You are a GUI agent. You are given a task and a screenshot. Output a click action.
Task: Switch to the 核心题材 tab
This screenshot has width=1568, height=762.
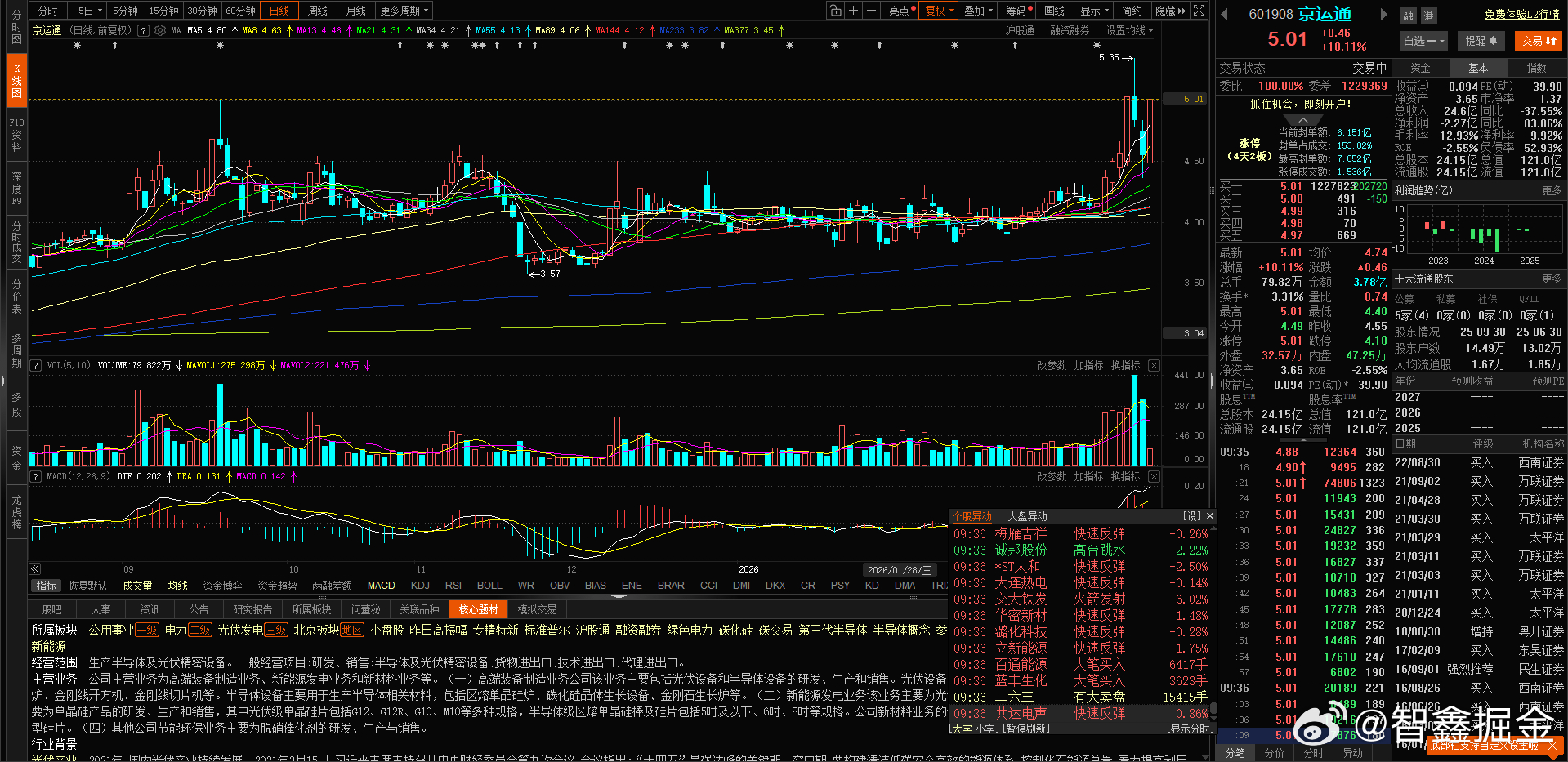pyautogui.click(x=477, y=608)
